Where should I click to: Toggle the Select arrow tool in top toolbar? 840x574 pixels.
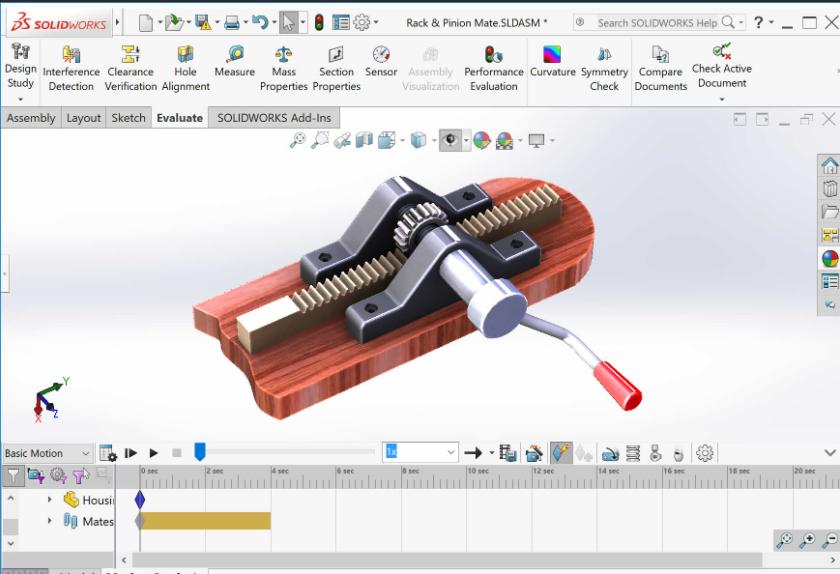coord(288,23)
